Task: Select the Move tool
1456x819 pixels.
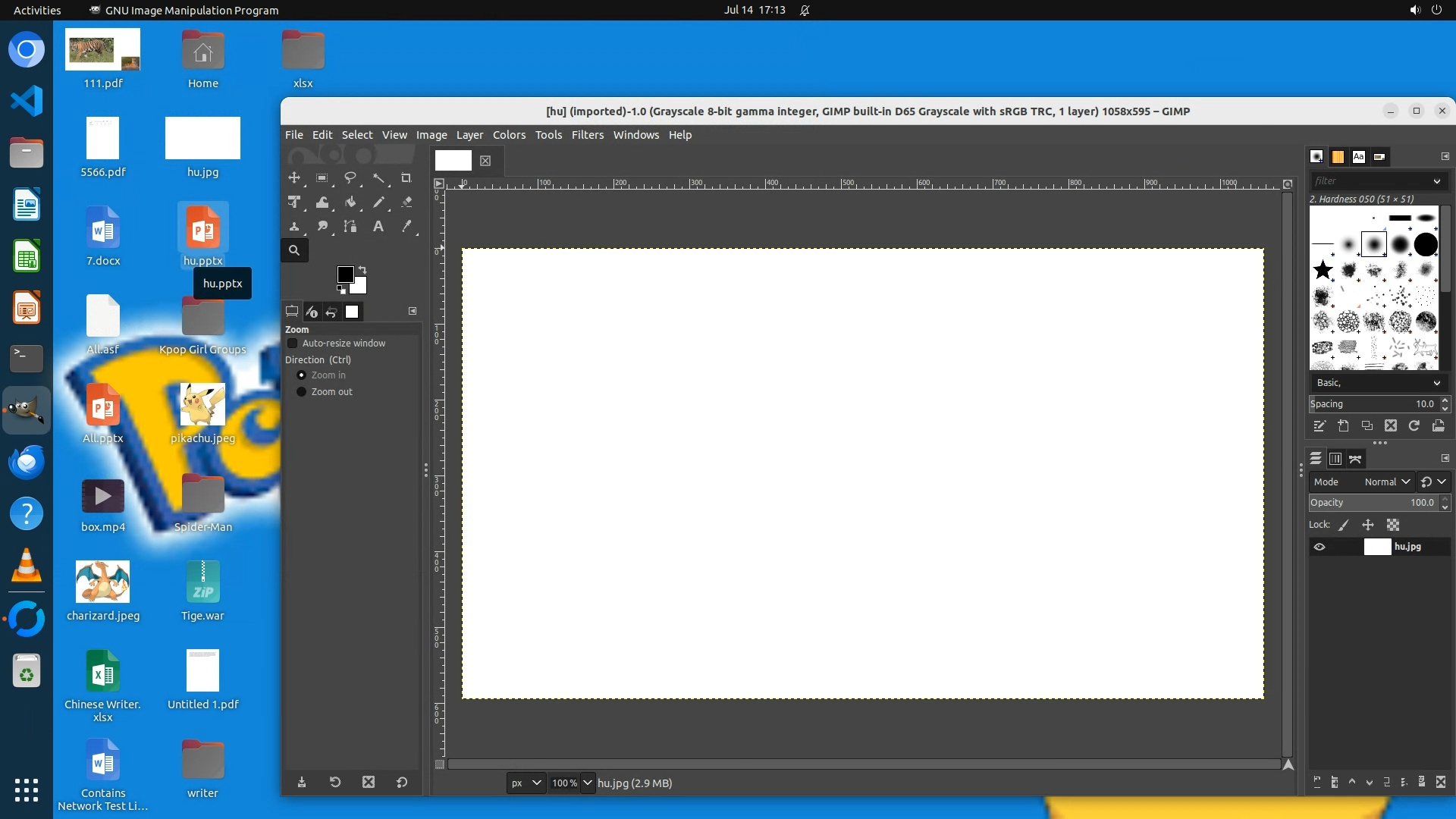Action: coord(293,177)
